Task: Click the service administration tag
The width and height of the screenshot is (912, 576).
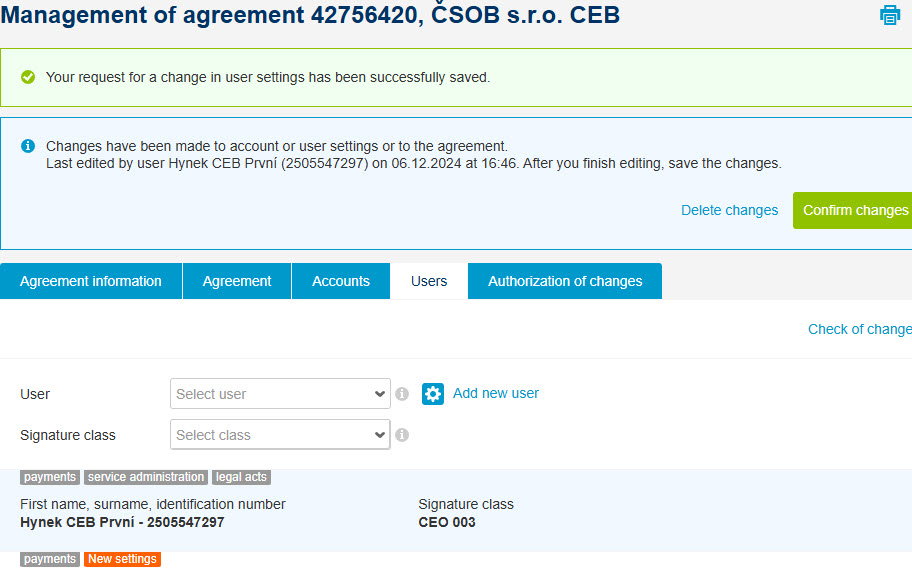Action: pos(146,477)
